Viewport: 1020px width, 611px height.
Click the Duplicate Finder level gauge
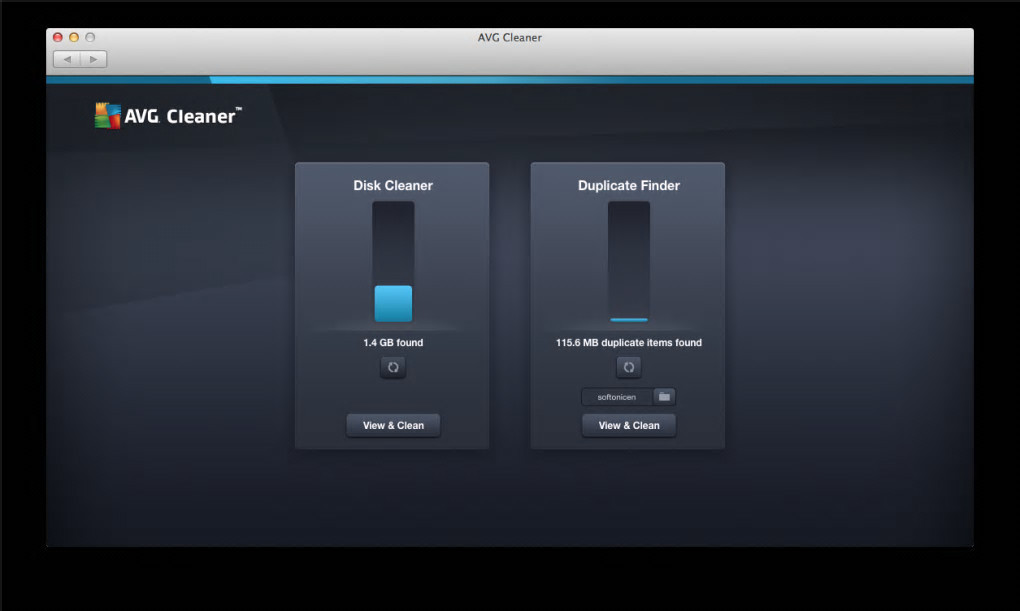point(628,262)
